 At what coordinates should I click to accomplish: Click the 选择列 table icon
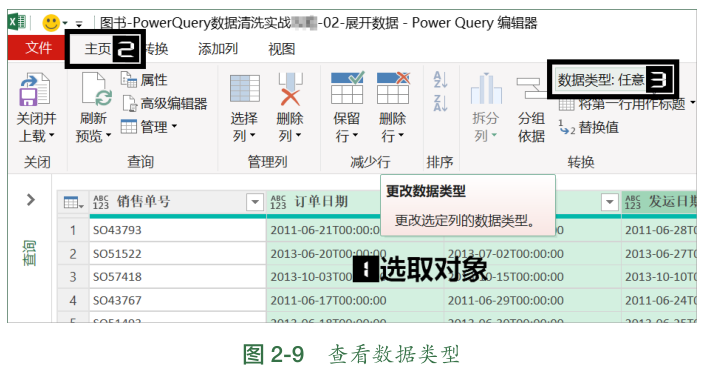click(x=245, y=89)
